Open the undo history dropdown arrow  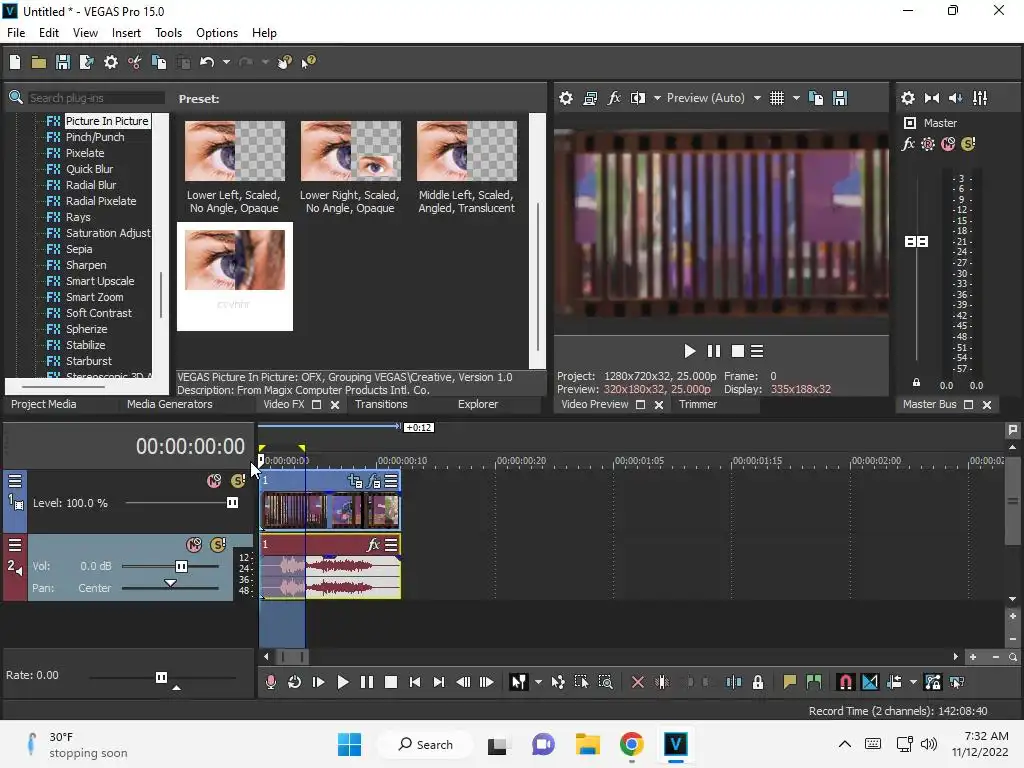(x=226, y=62)
